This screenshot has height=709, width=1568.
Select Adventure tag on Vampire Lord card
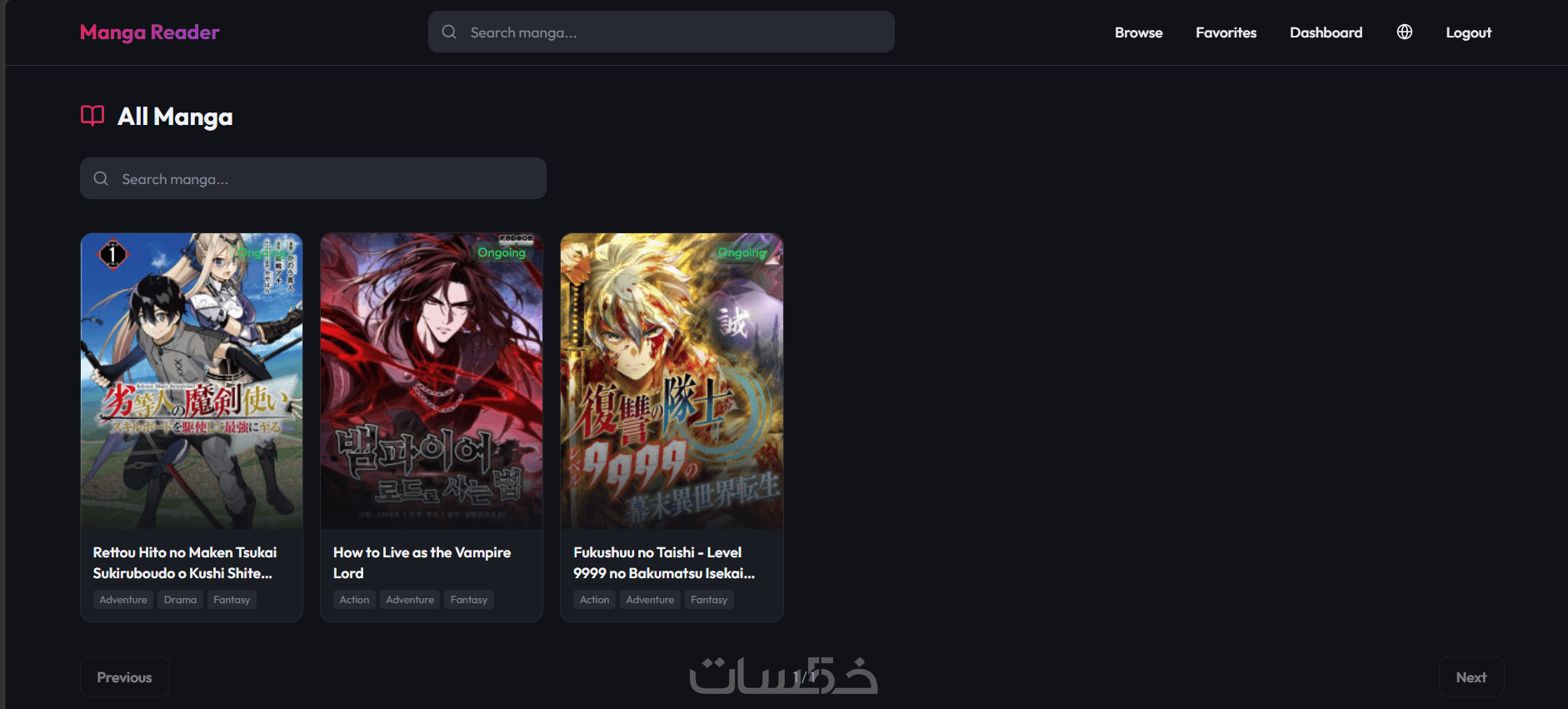click(x=410, y=600)
